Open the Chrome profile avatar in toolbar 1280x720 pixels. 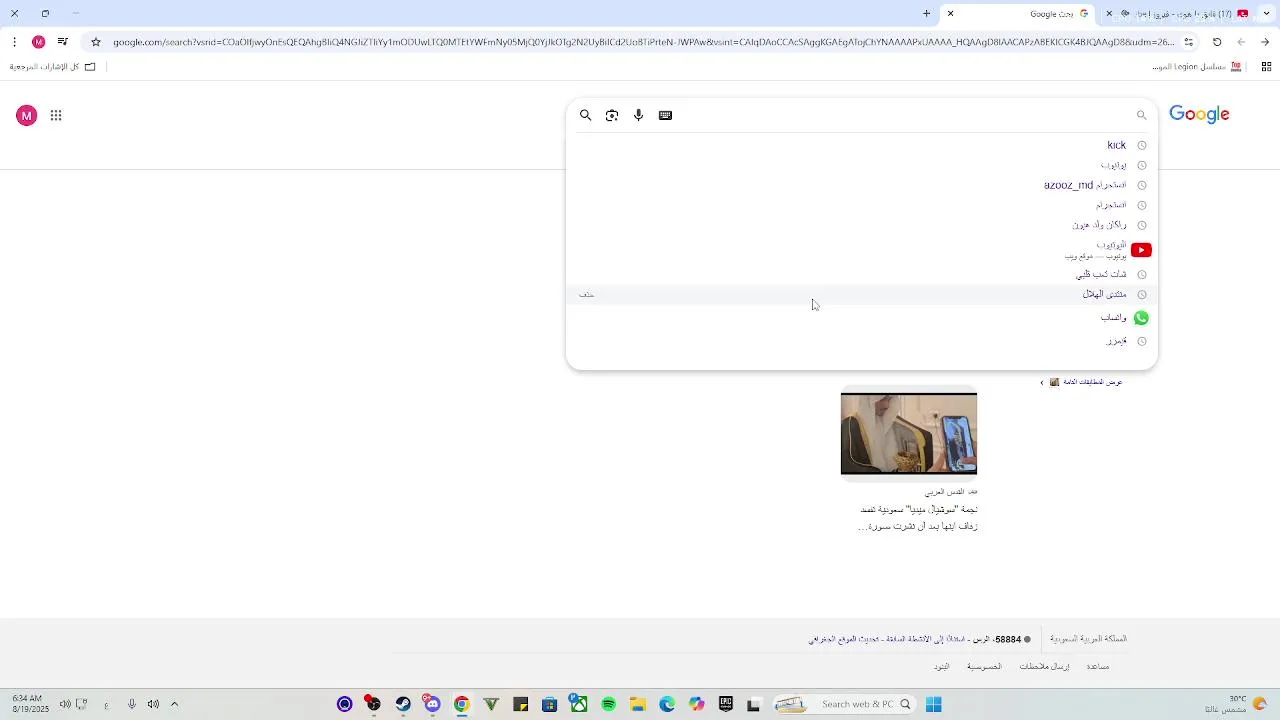(x=38, y=42)
